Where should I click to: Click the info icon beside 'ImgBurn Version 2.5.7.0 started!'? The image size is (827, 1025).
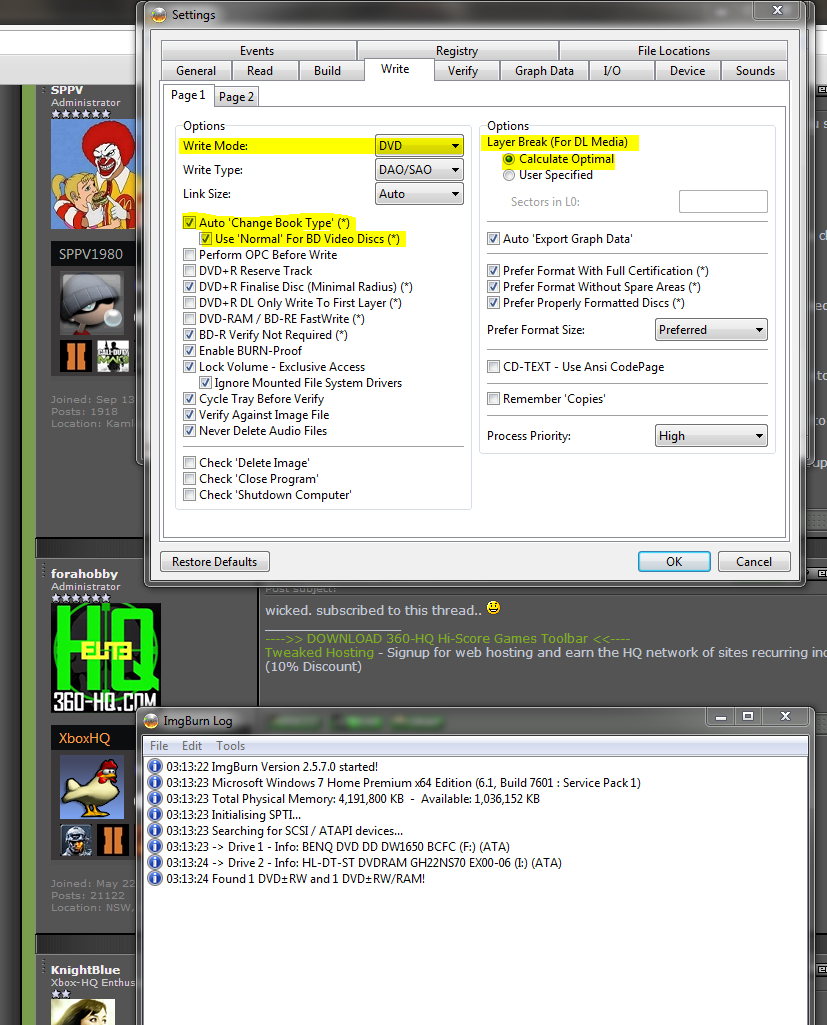pyautogui.click(x=155, y=766)
